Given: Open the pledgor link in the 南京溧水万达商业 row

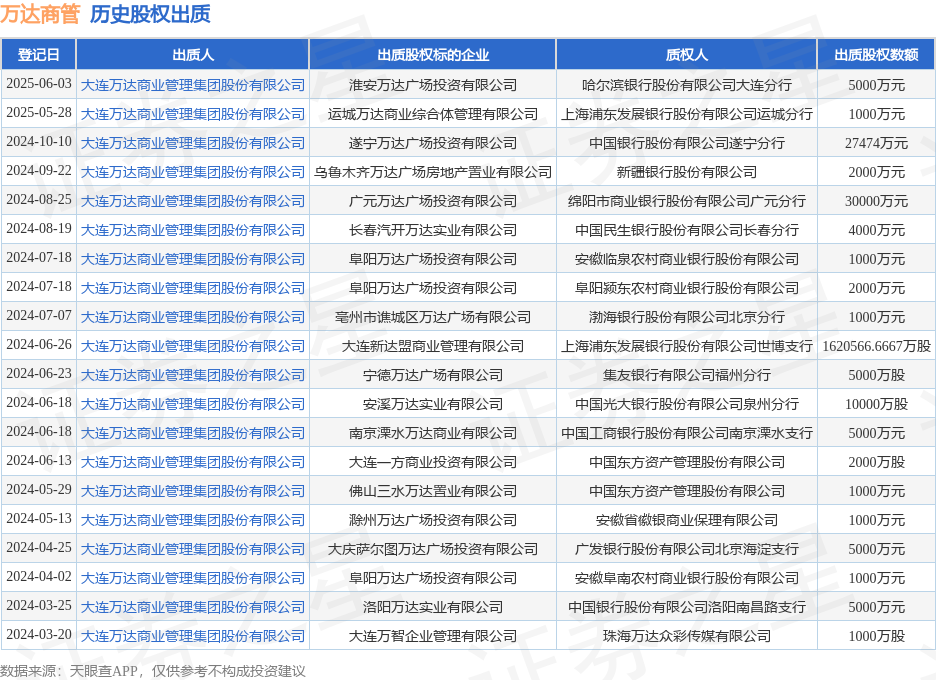Looking at the screenshot, I should point(193,433).
